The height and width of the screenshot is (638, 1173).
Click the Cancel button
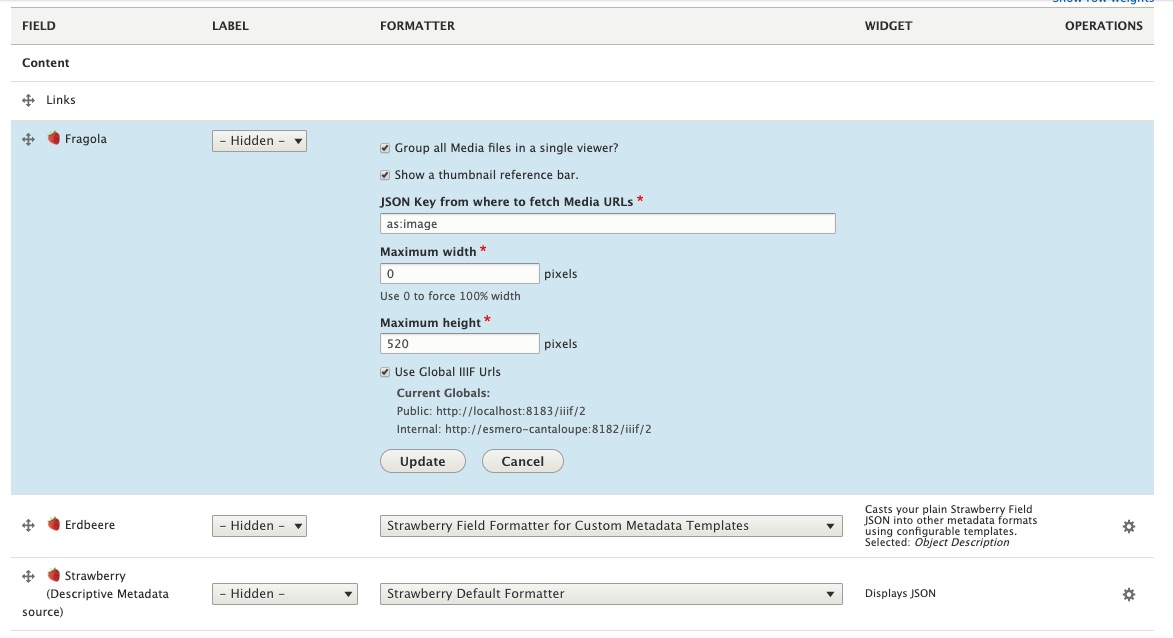tap(522, 461)
